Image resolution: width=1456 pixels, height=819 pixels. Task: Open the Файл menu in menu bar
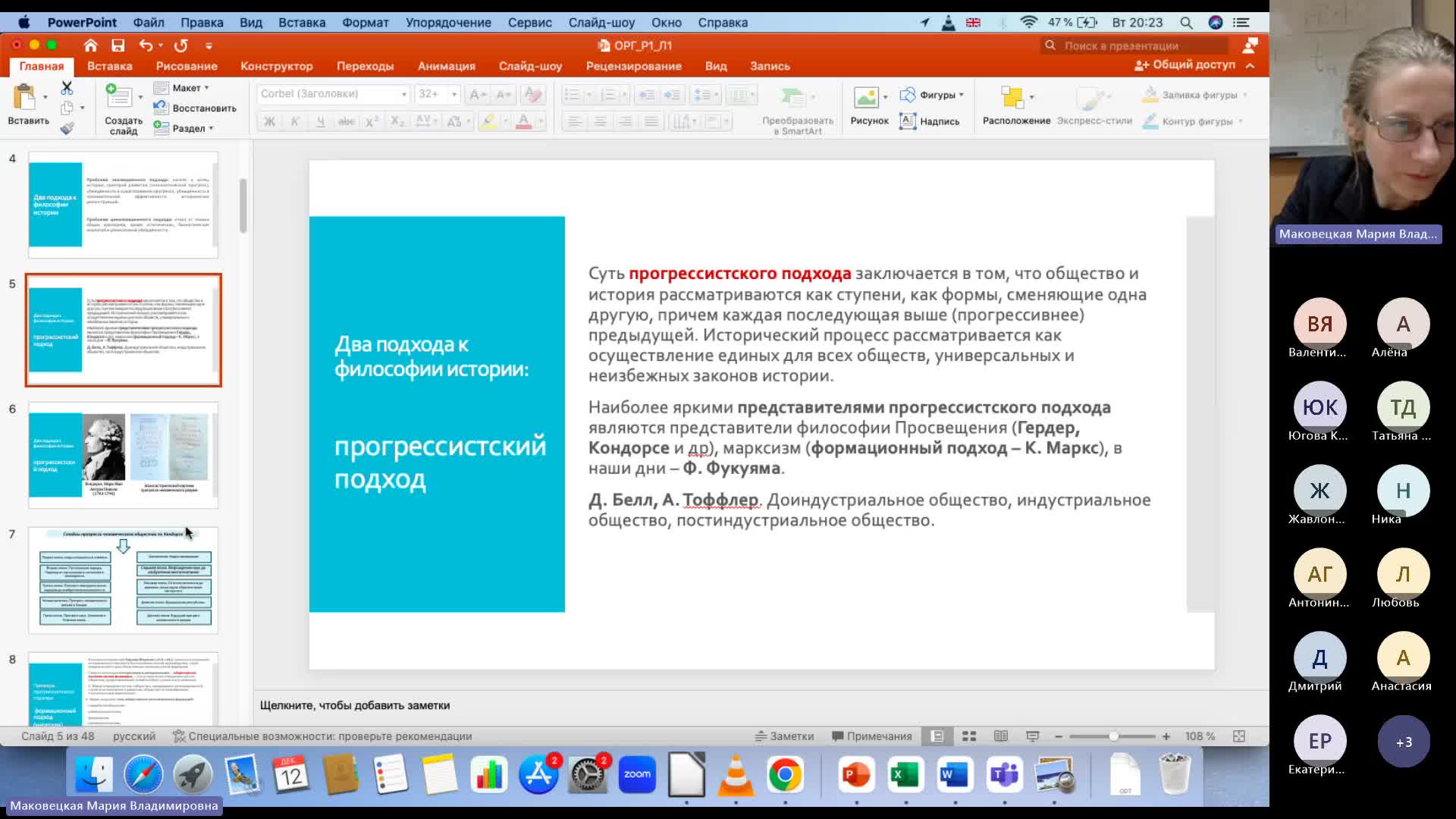[149, 23]
